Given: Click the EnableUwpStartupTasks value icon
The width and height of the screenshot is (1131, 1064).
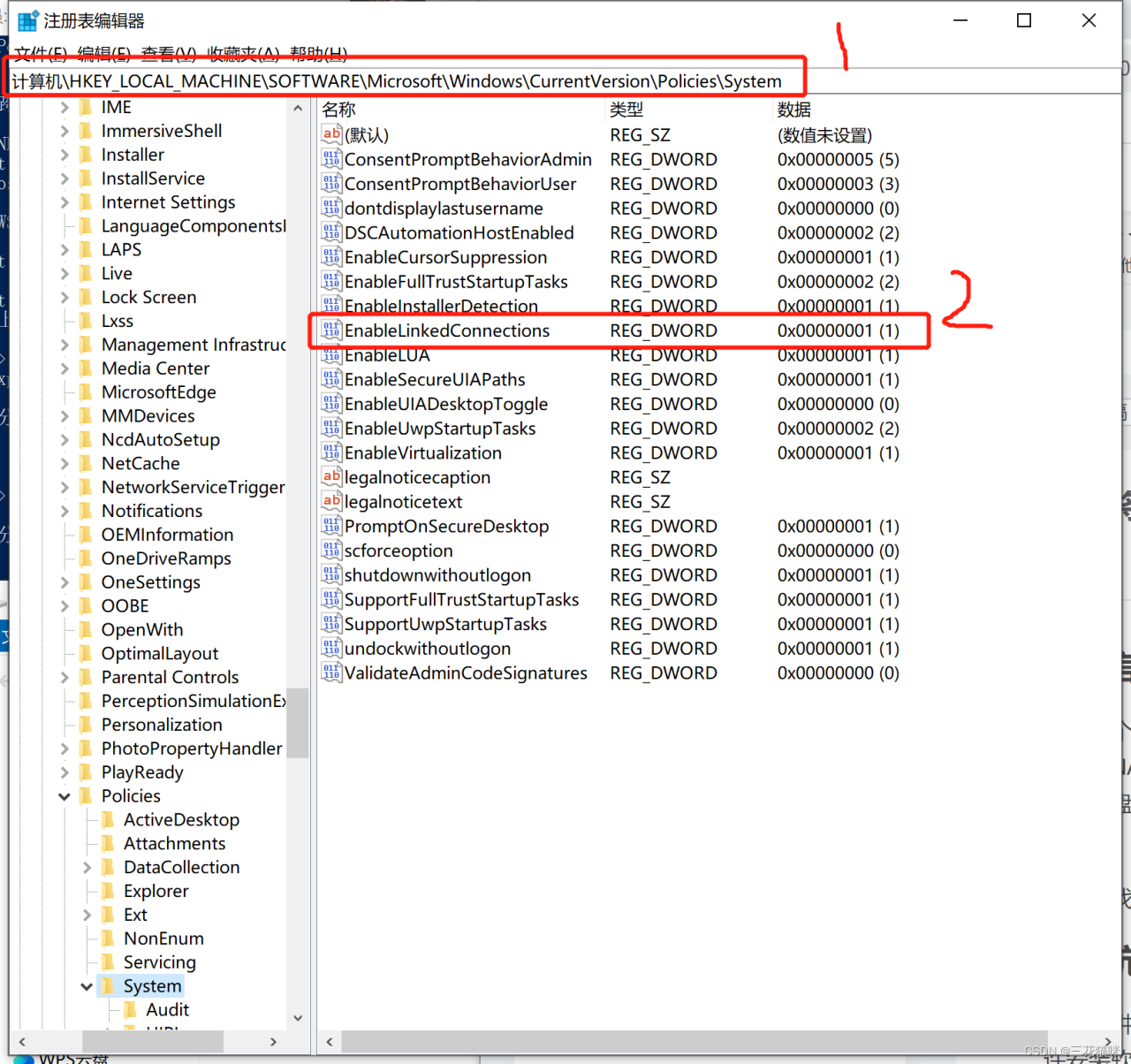Looking at the screenshot, I should click(331, 428).
